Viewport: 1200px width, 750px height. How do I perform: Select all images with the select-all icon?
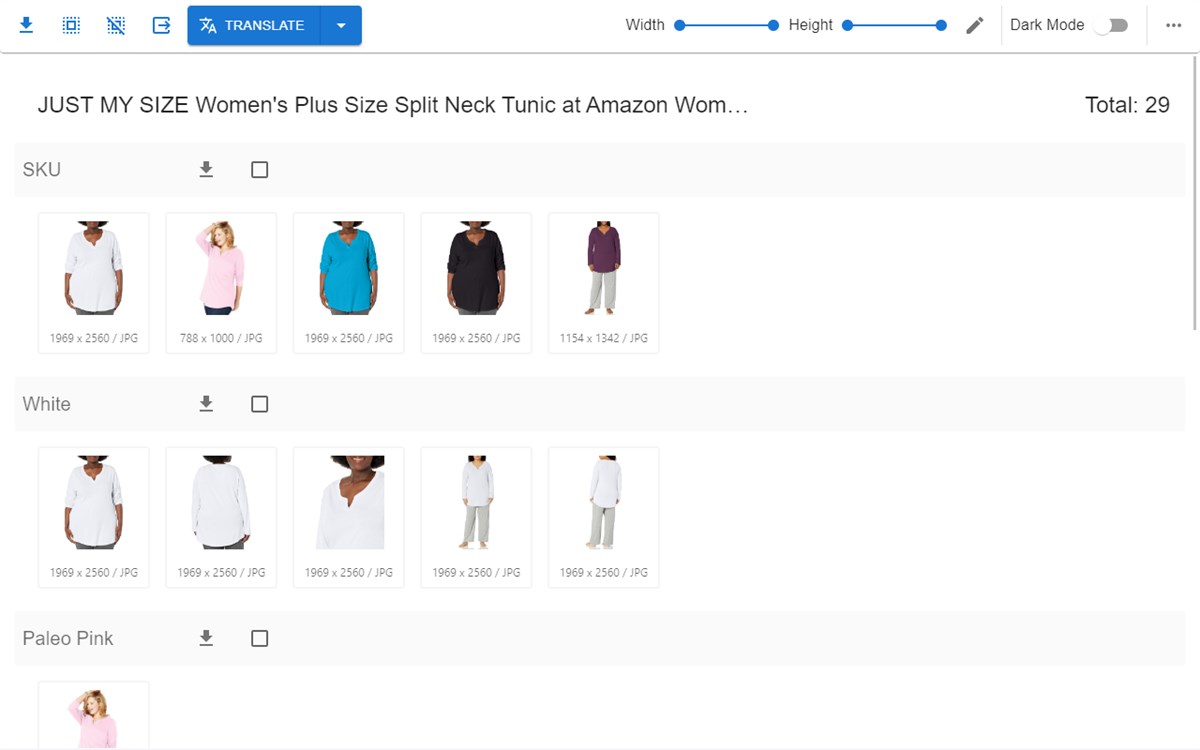[x=71, y=25]
